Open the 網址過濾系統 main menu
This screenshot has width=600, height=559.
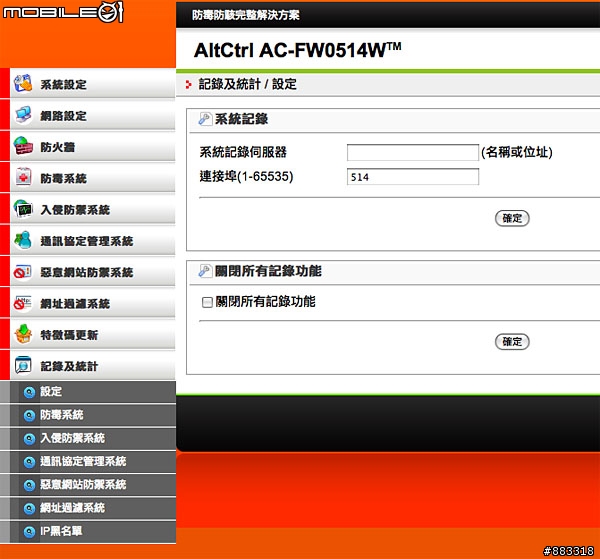coord(93,303)
